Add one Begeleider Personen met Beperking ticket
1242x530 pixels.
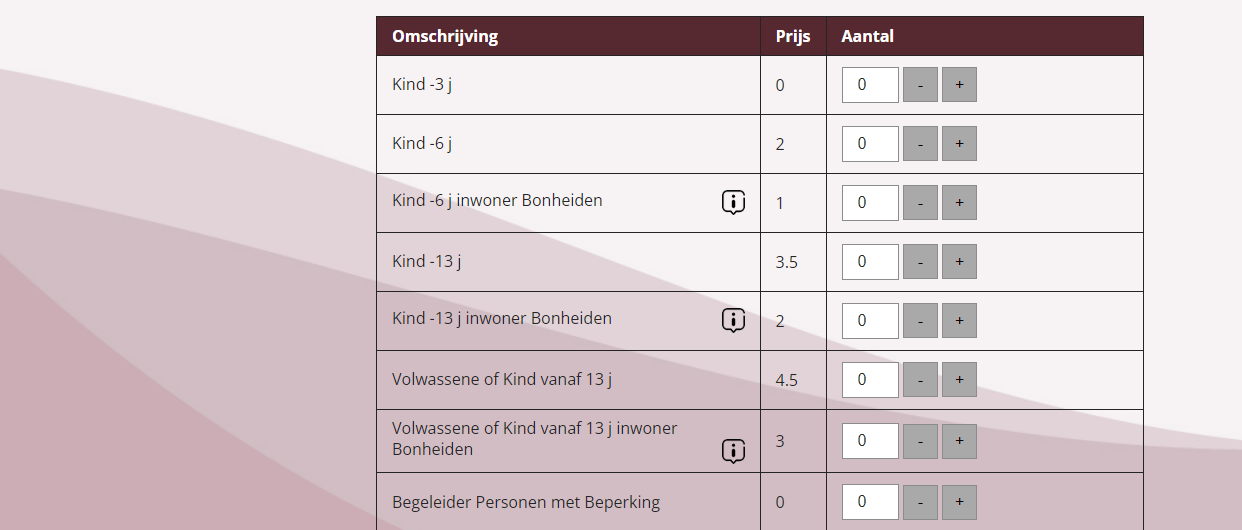coord(959,502)
